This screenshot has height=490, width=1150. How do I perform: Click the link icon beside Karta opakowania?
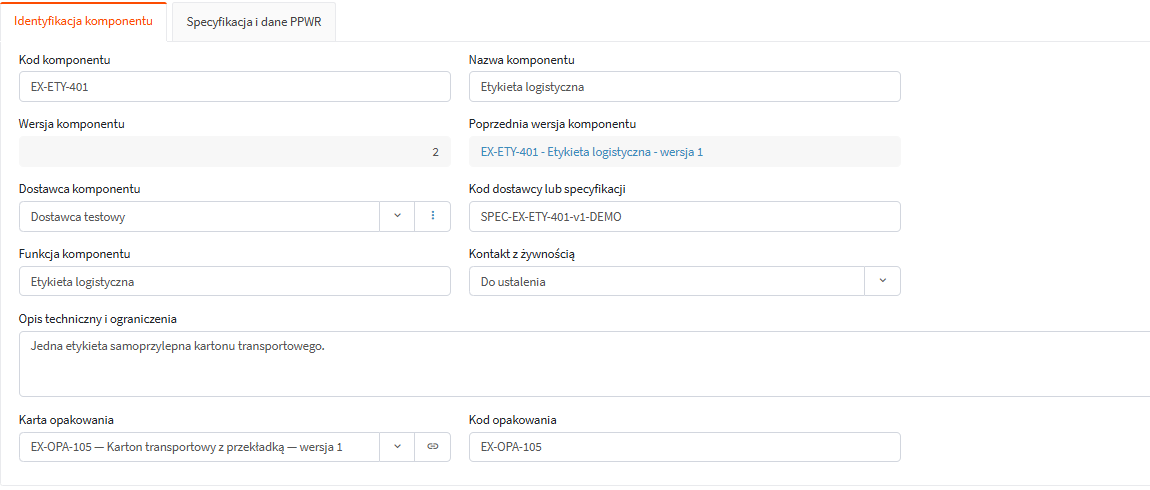tap(433, 447)
